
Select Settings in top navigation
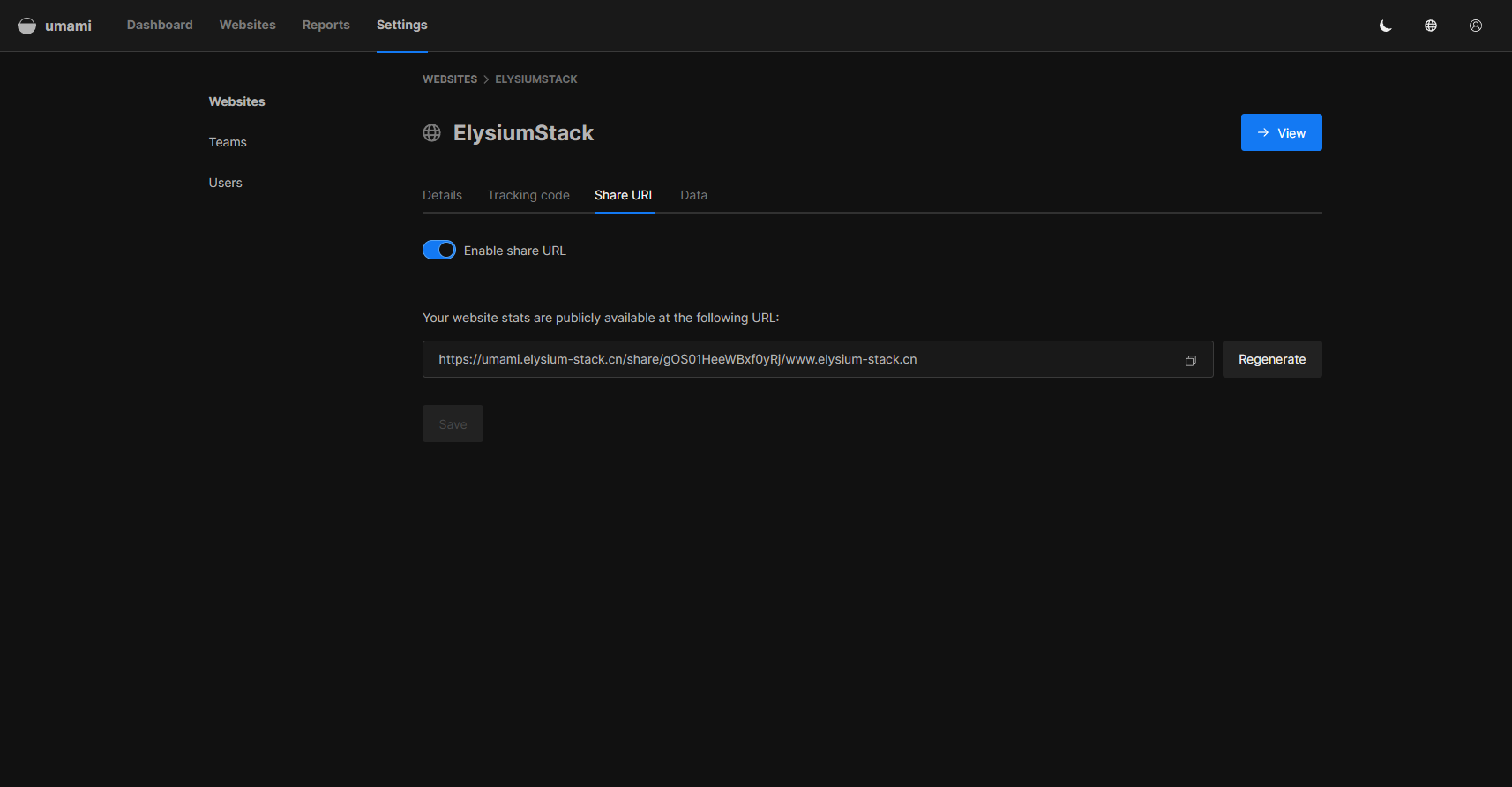[401, 25]
